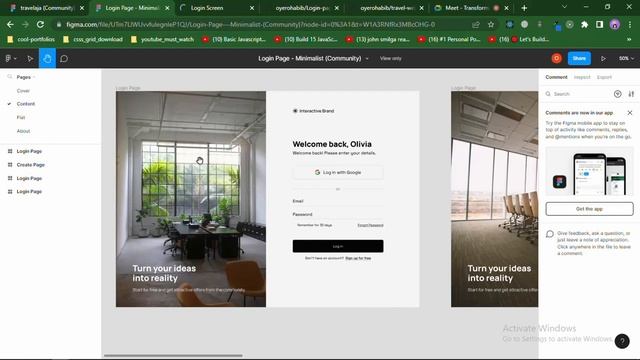640x360 pixels.
Task: Open the (10) Basic Javascript bookmark
Action: tap(234, 40)
